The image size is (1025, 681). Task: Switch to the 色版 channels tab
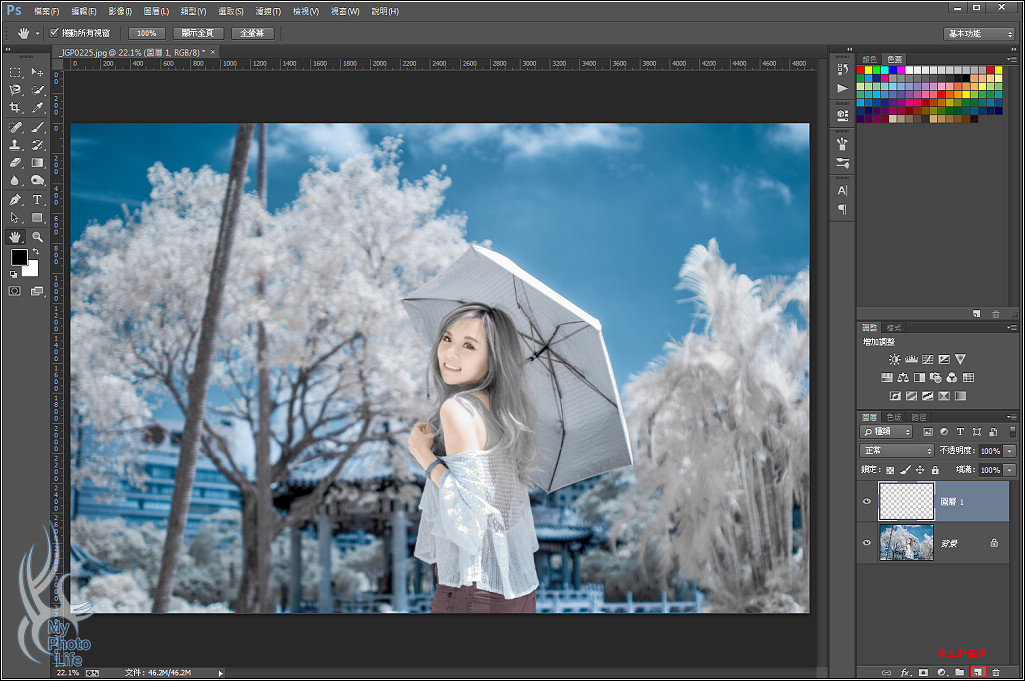893,417
